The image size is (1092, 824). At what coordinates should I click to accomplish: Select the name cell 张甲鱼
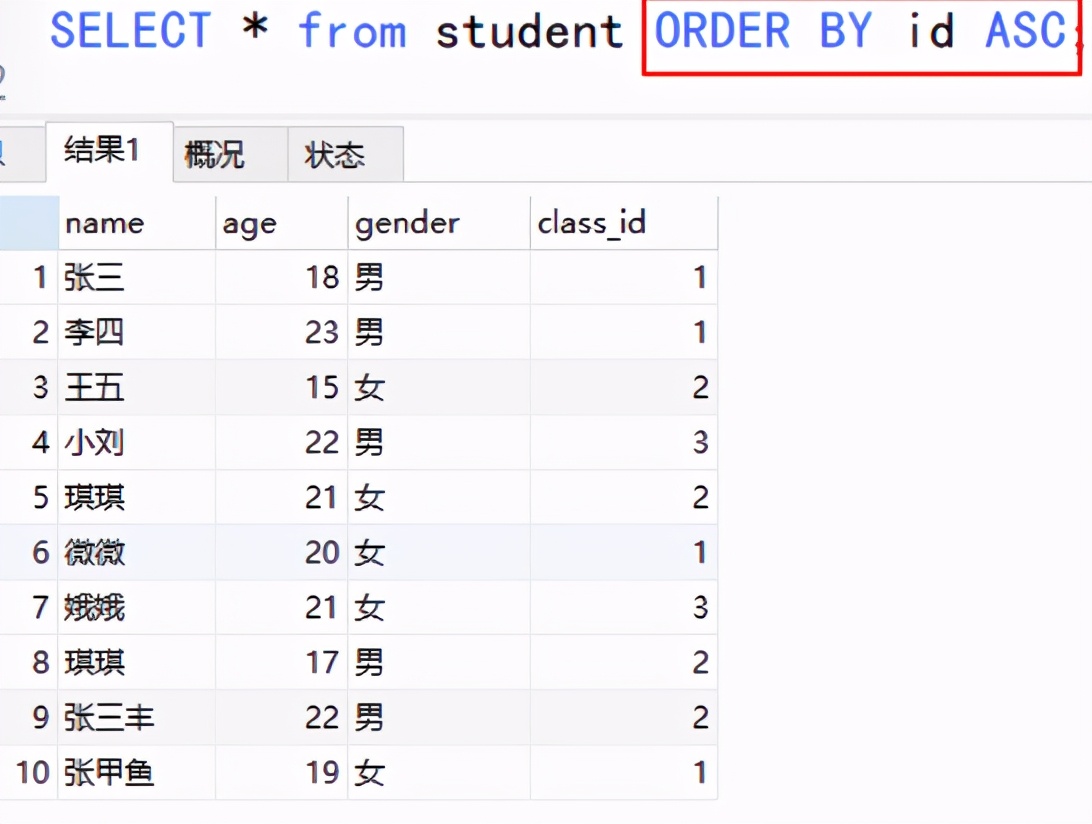click(137, 772)
